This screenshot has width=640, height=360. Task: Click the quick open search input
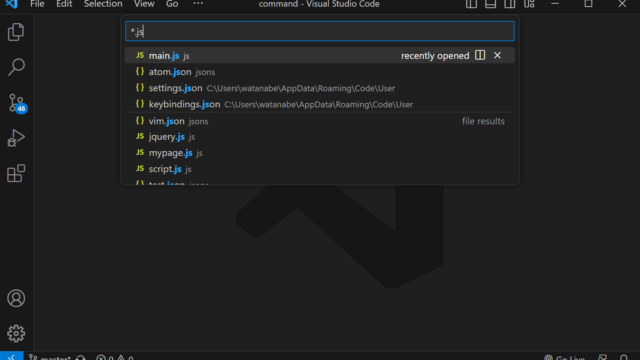point(320,31)
